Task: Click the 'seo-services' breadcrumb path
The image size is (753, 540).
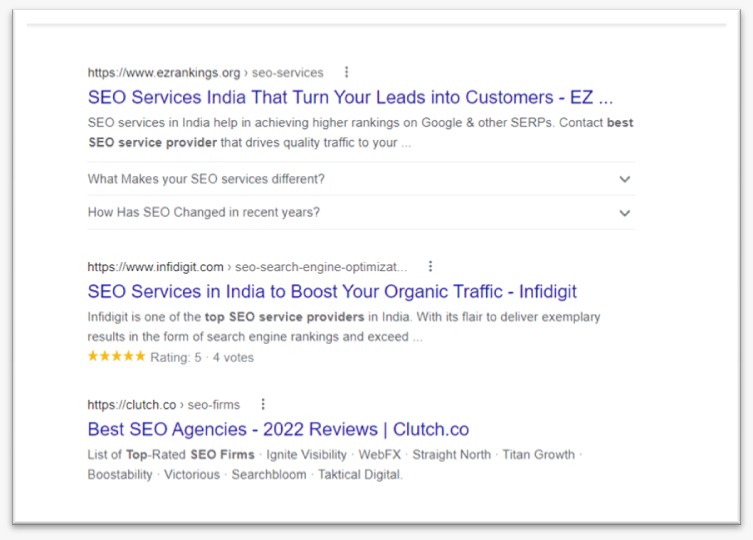Action: pos(288,73)
